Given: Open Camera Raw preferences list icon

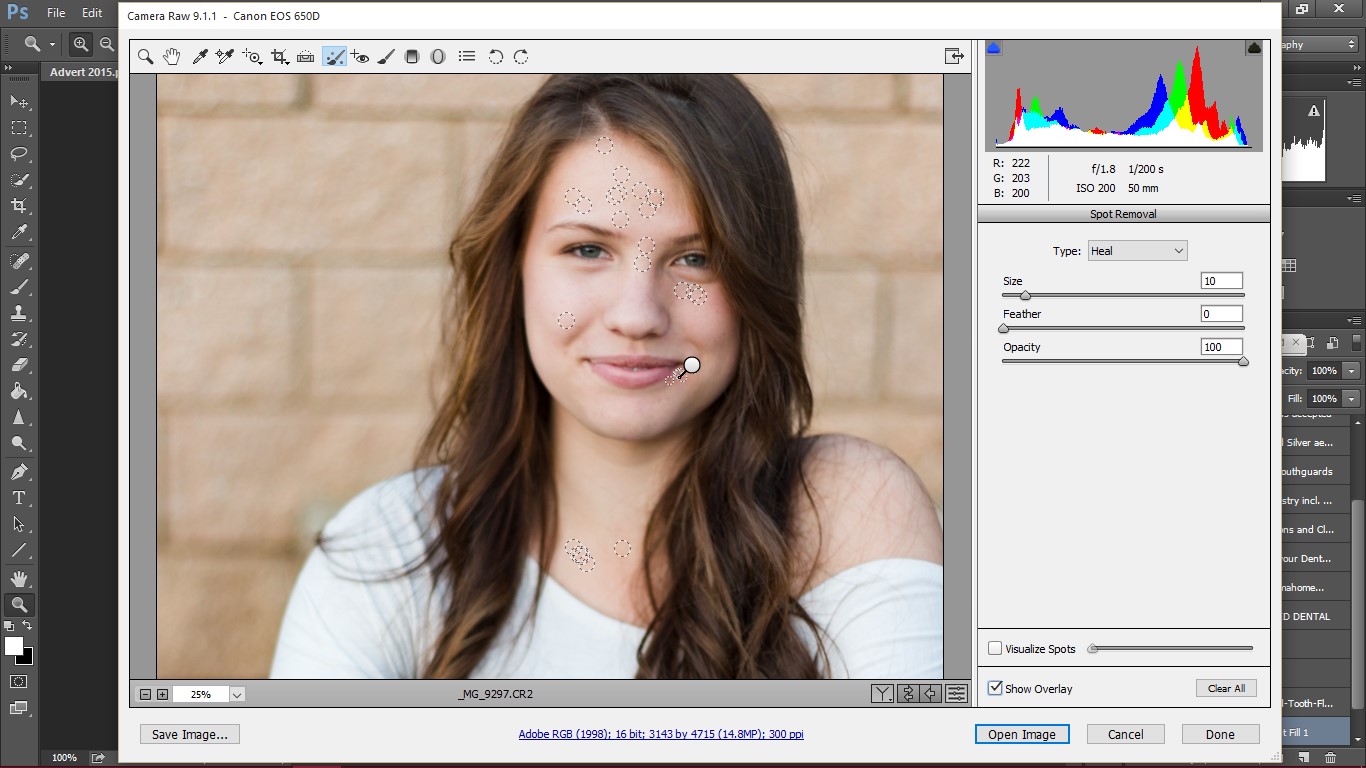Looking at the screenshot, I should (467, 57).
